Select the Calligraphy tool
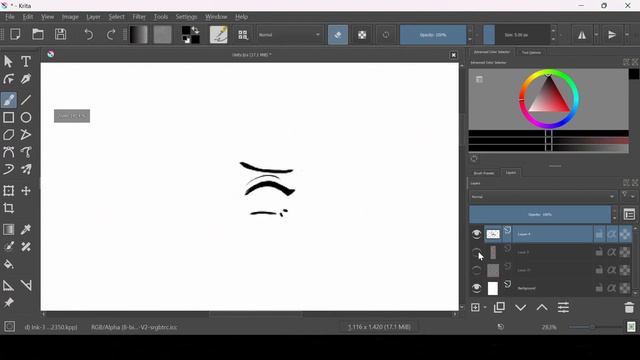The width and height of the screenshot is (640, 360). [x=26, y=79]
